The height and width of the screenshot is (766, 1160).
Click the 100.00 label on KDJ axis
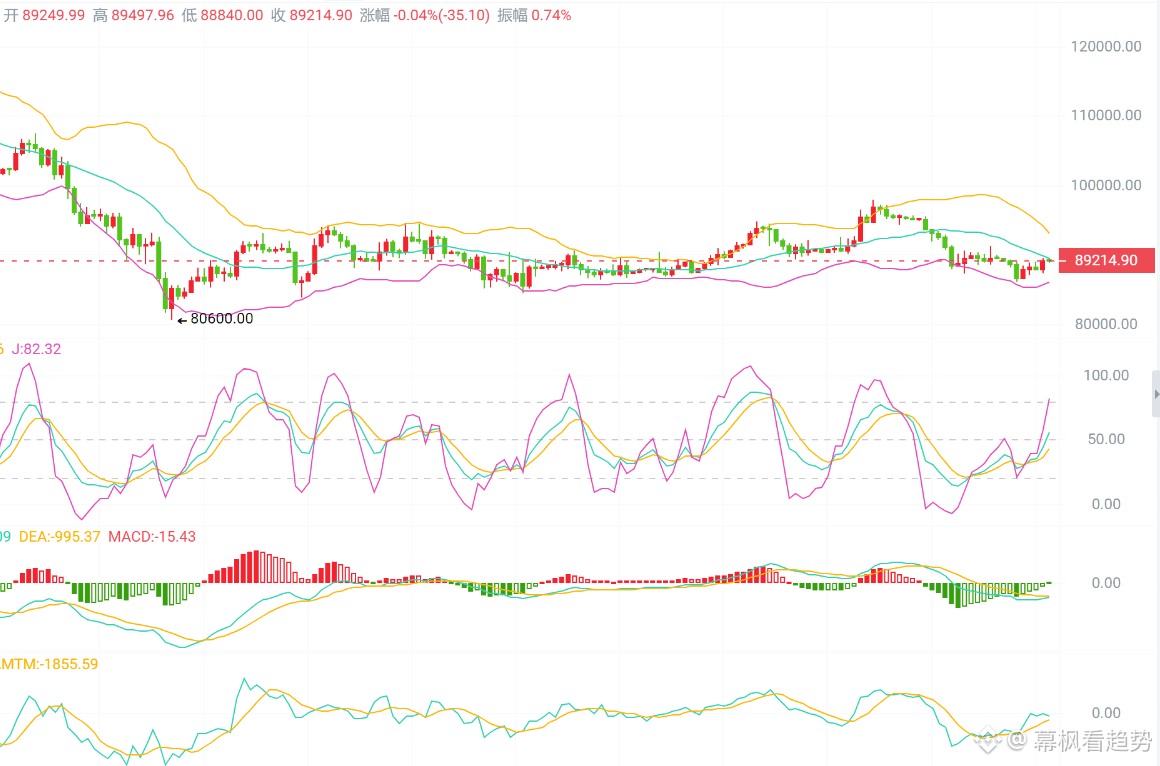tap(1106, 375)
